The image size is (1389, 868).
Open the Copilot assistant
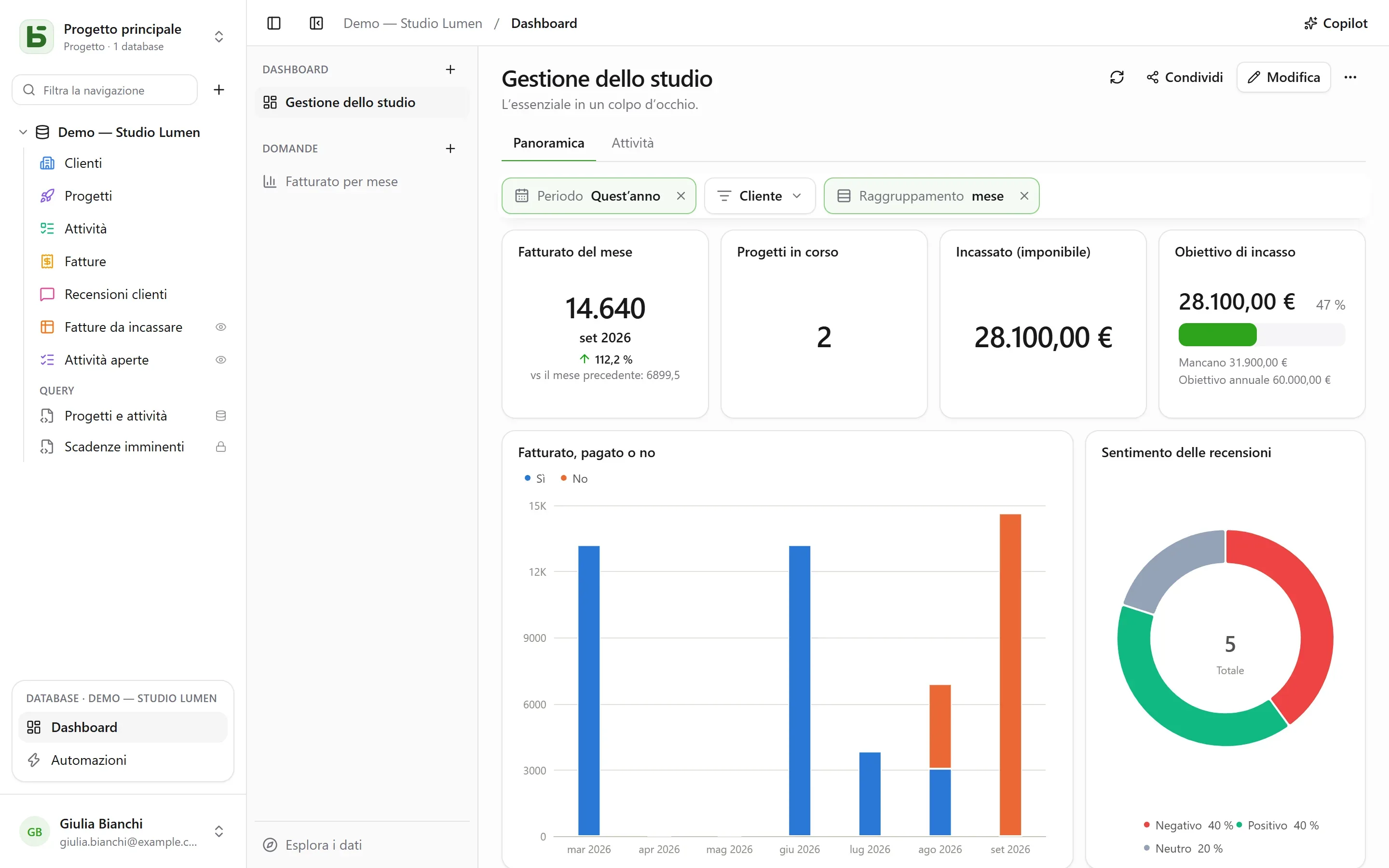(1335, 23)
